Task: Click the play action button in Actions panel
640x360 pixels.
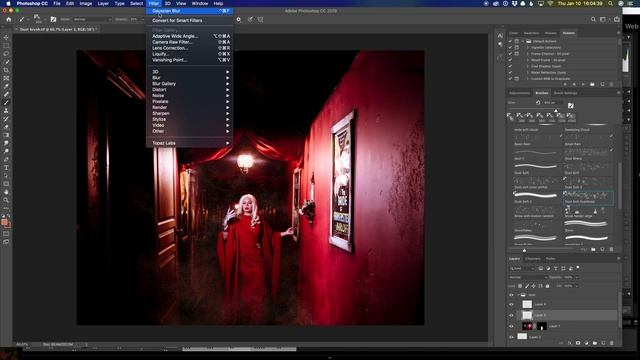Action: (x=583, y=84)
